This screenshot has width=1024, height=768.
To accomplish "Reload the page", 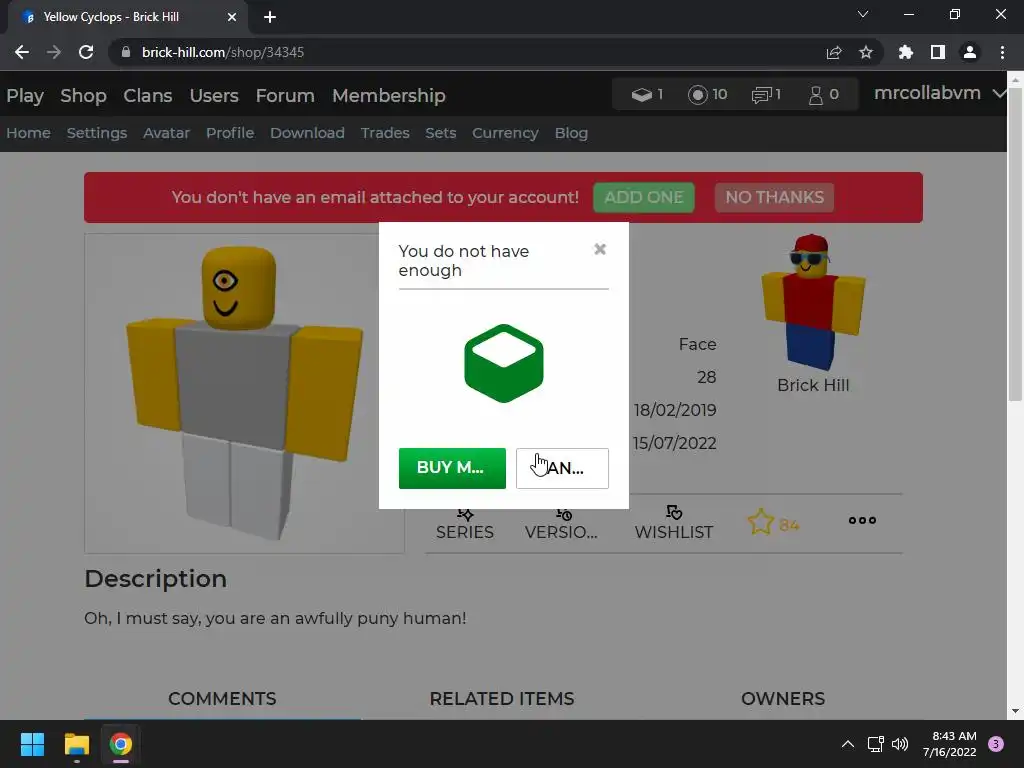I will (x=86, y=52).
